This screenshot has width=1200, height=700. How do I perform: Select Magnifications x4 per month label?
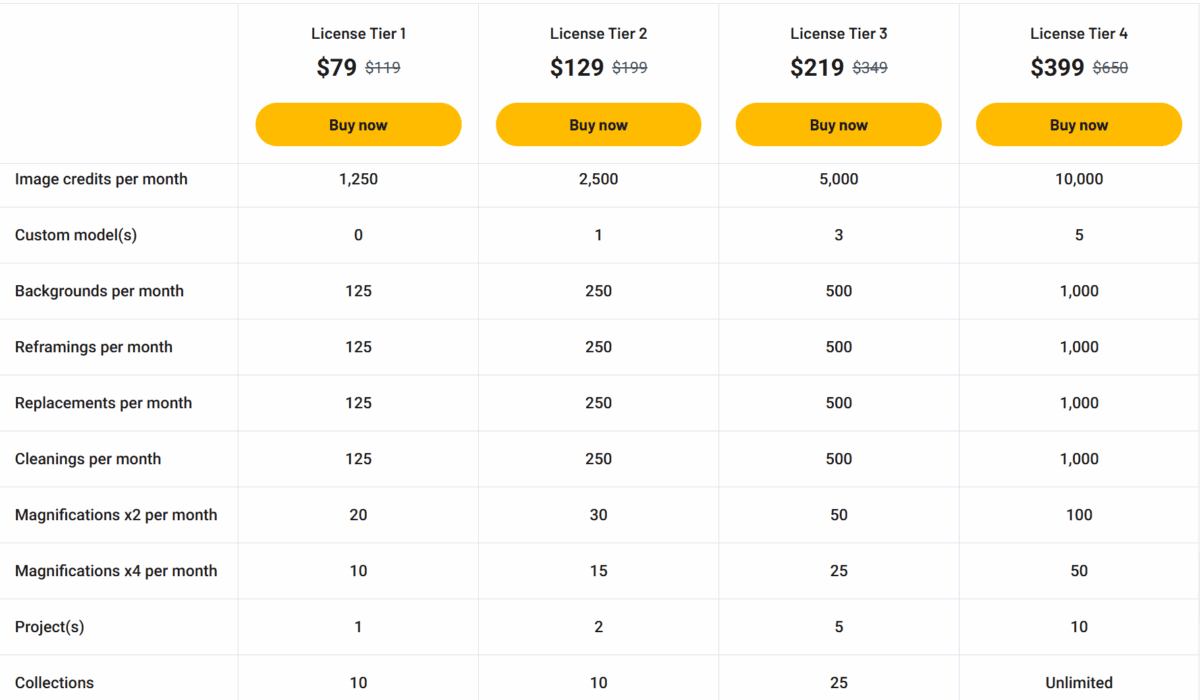click(x=116, y=571)
